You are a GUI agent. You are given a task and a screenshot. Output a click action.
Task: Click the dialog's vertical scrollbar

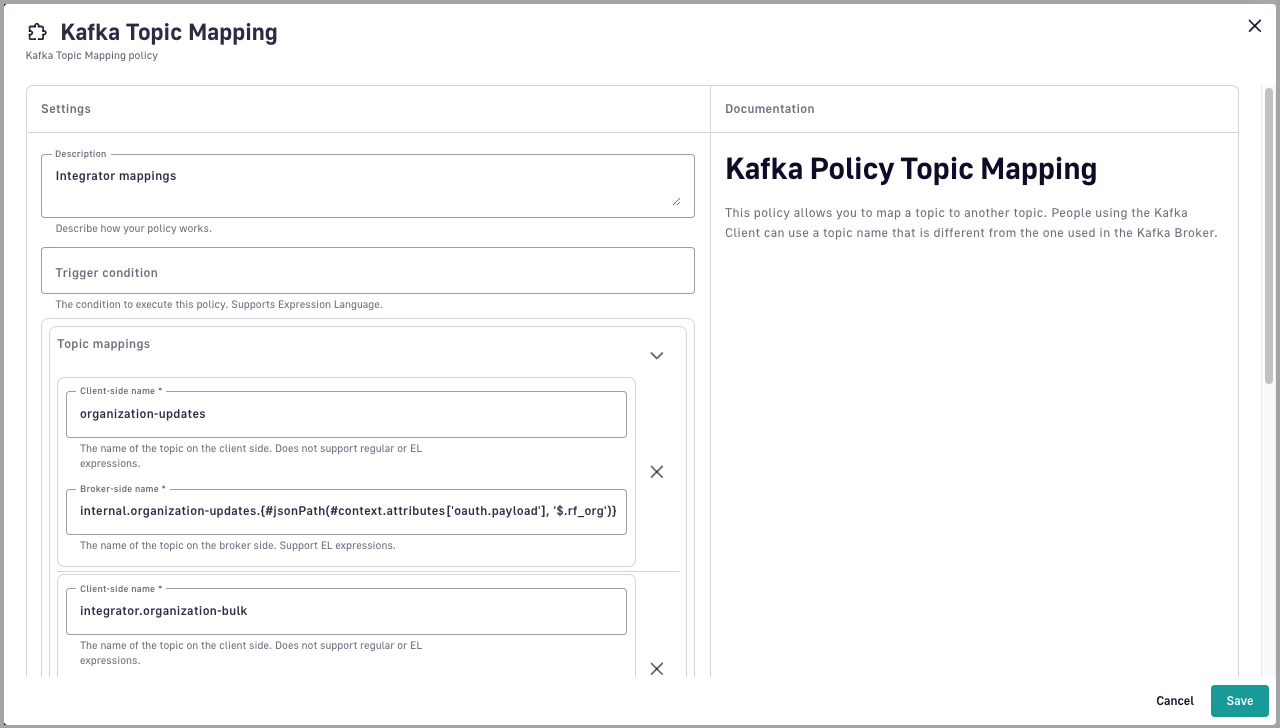tap(1269, 236)
